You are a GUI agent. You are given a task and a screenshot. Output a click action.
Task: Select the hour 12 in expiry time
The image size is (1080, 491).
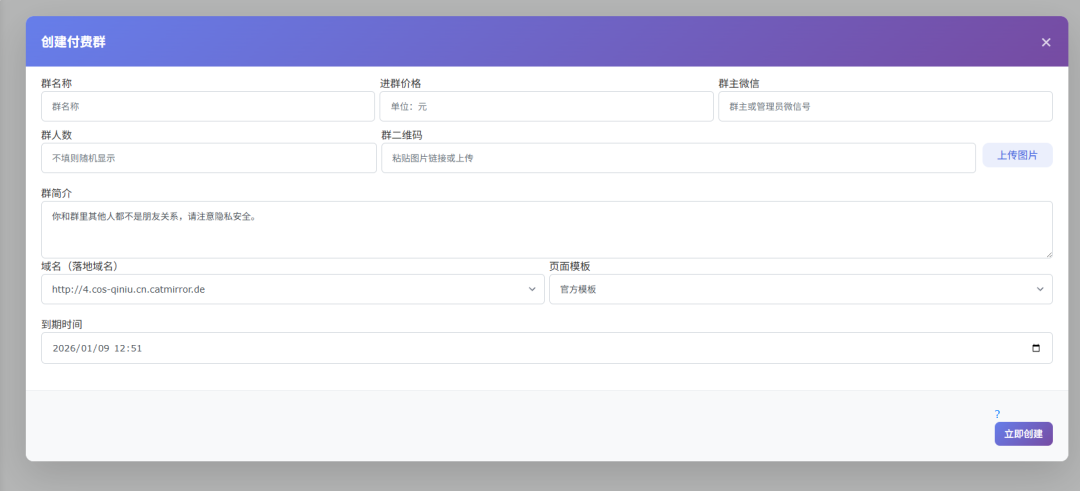(121, 348)
